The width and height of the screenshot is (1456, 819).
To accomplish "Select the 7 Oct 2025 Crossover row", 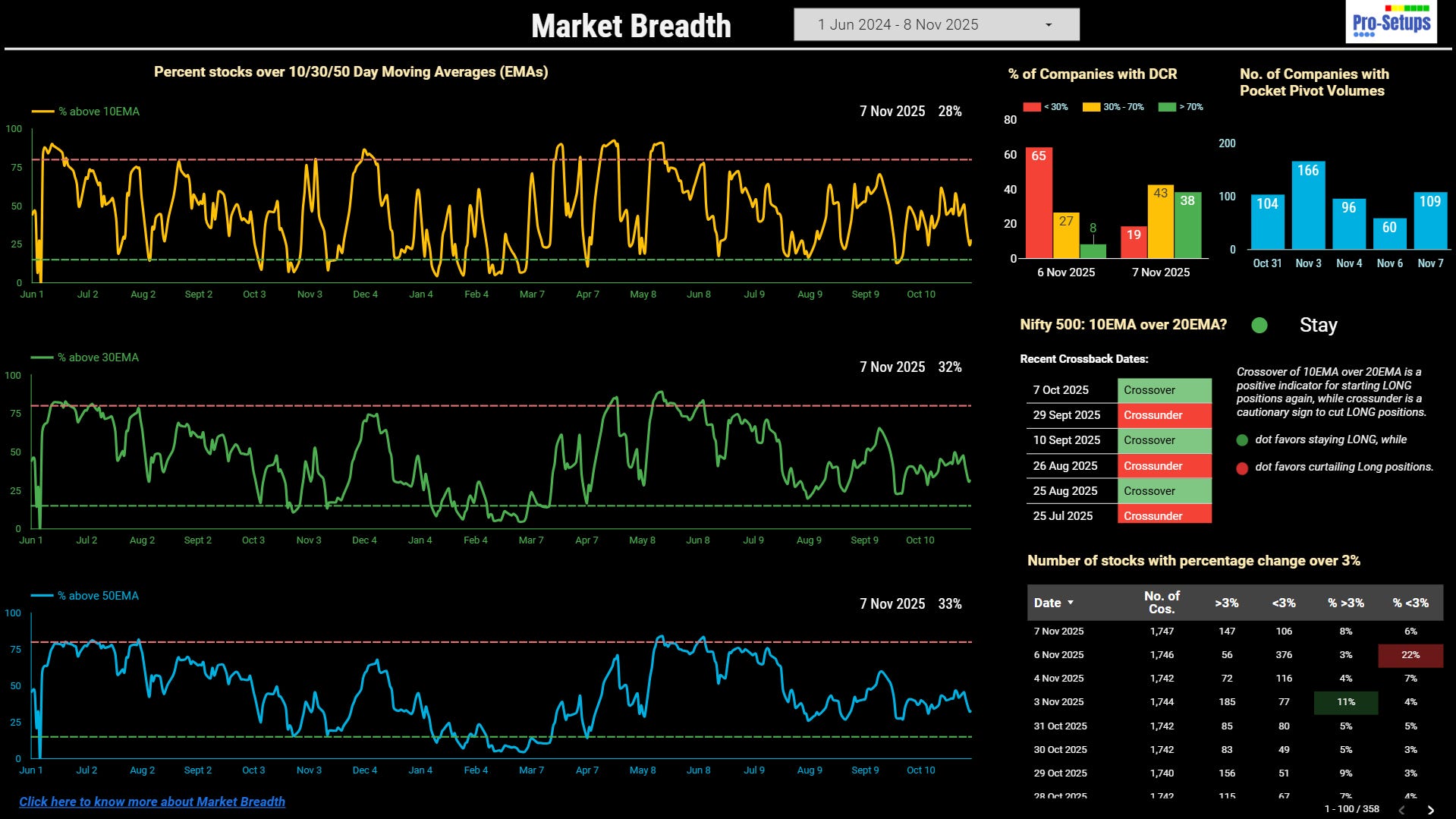I will 1119,390.
